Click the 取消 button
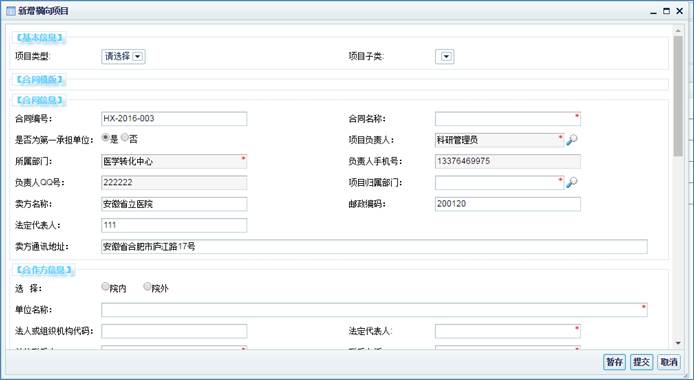This screenshot has width=694, height=380. (669, 362)
